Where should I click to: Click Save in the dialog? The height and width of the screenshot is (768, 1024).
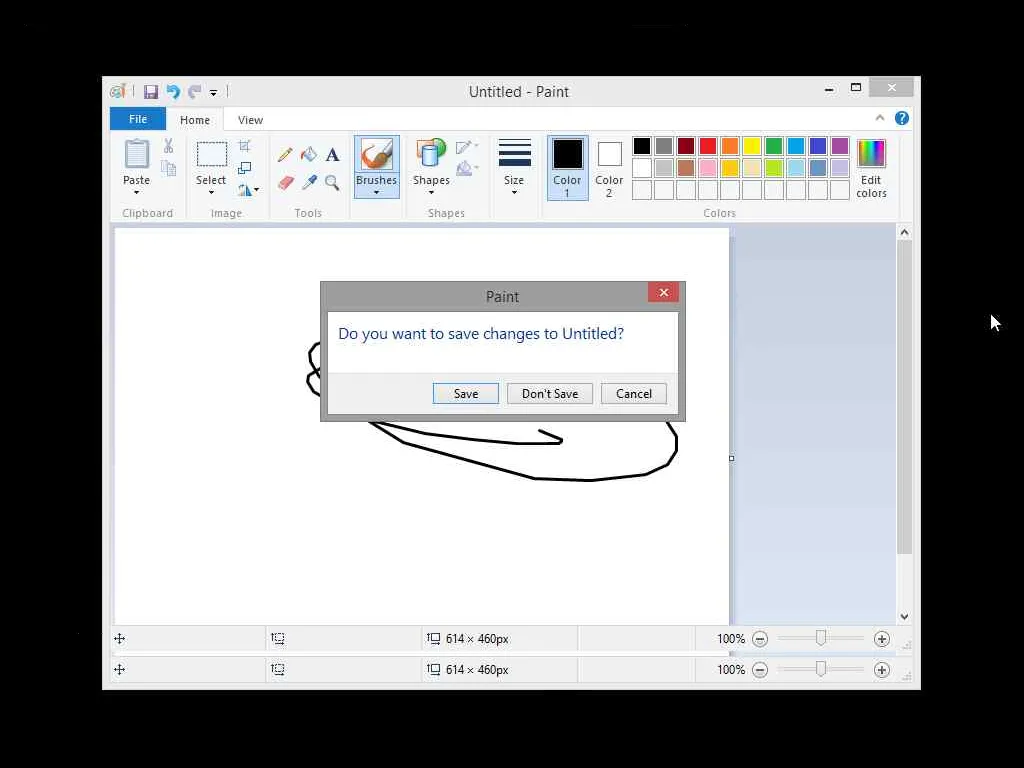tap(466, 394)
